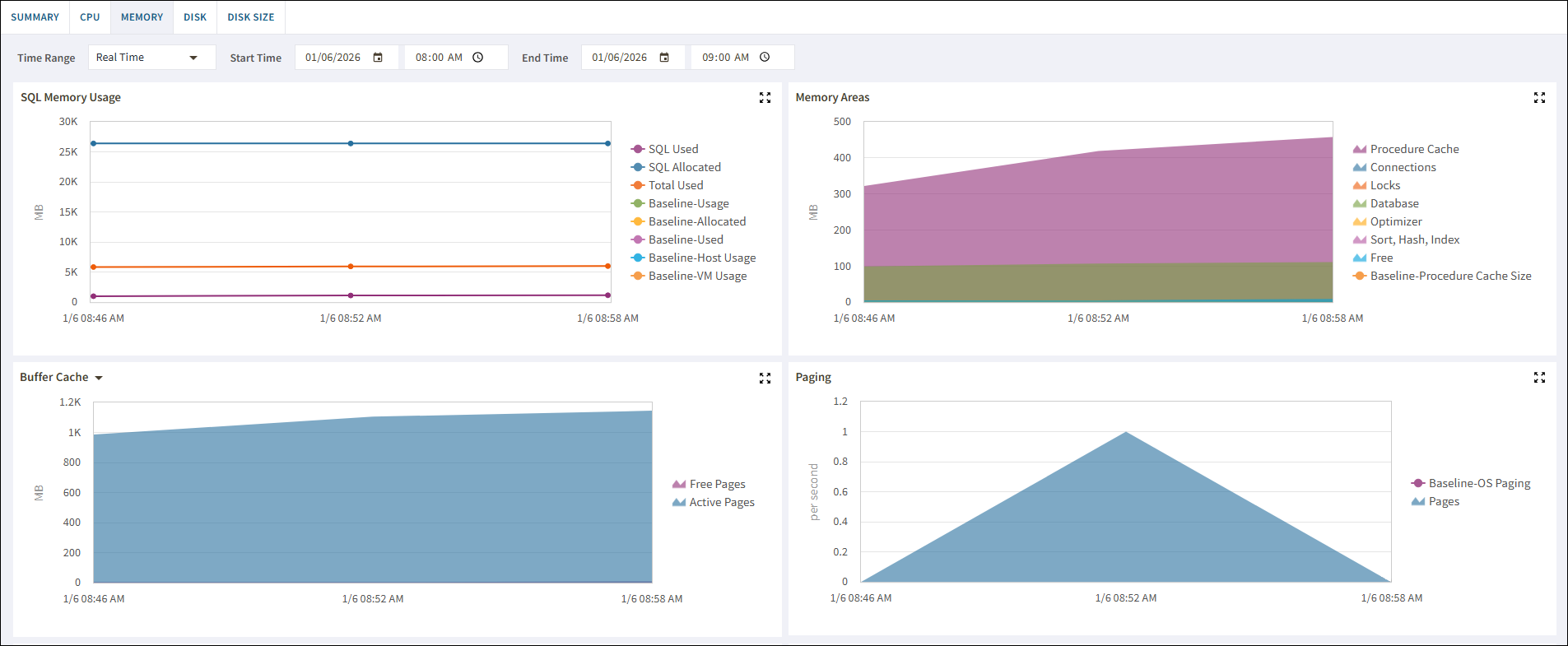Click the Start Time 08:00 AM field
The width and height of the screenshot is (1568, 646).
tap(456, 58)
